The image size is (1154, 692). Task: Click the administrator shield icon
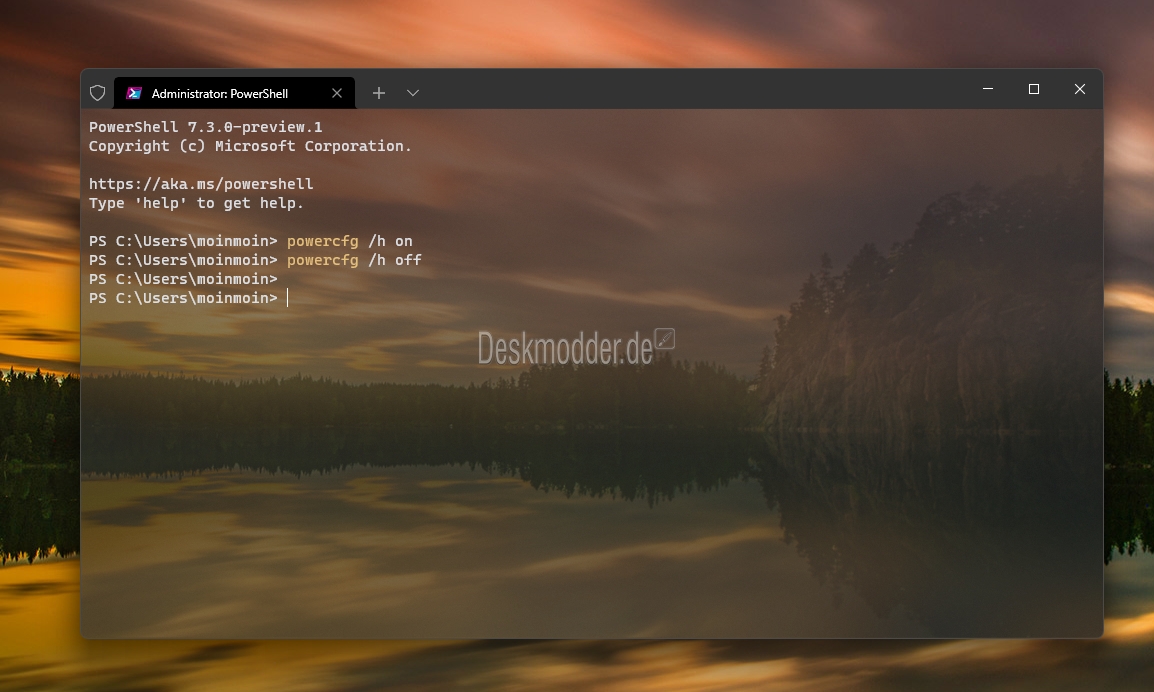pyautogui.click(x=97, y=93)
